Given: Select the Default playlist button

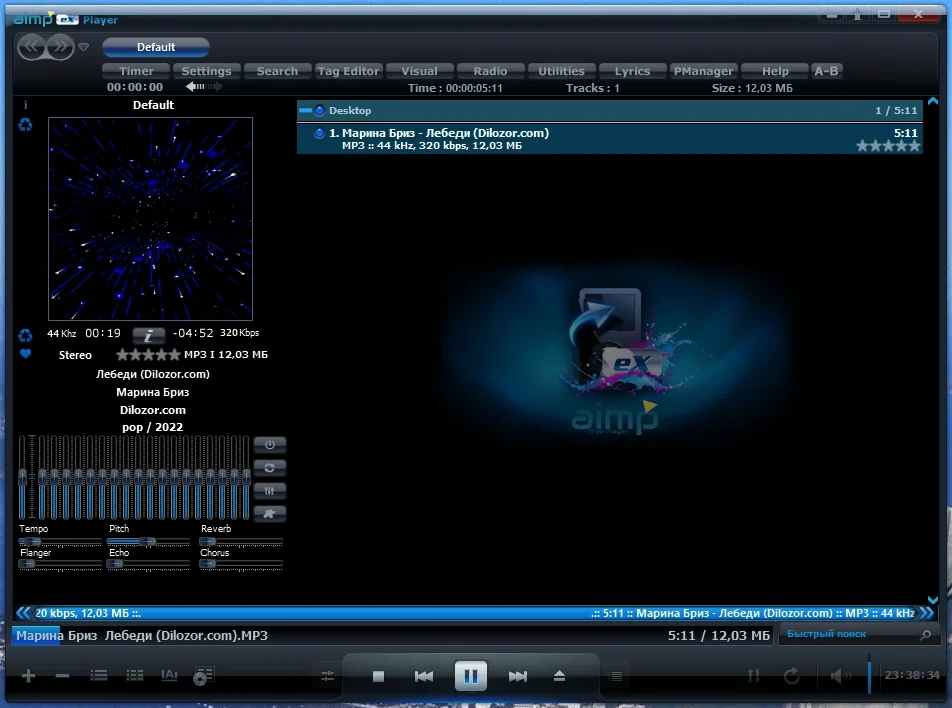Looking at the screenshot, I should (x=156, y=47).
